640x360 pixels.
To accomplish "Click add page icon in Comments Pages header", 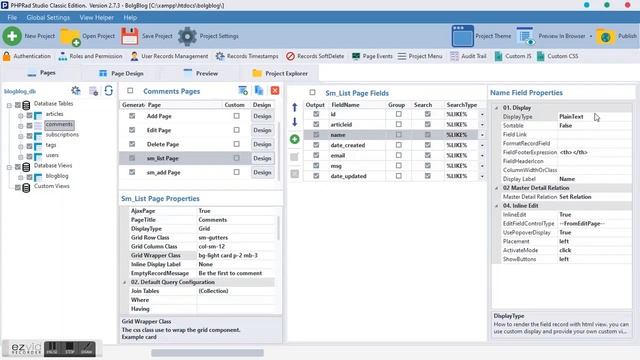I will tap(243, 91).
